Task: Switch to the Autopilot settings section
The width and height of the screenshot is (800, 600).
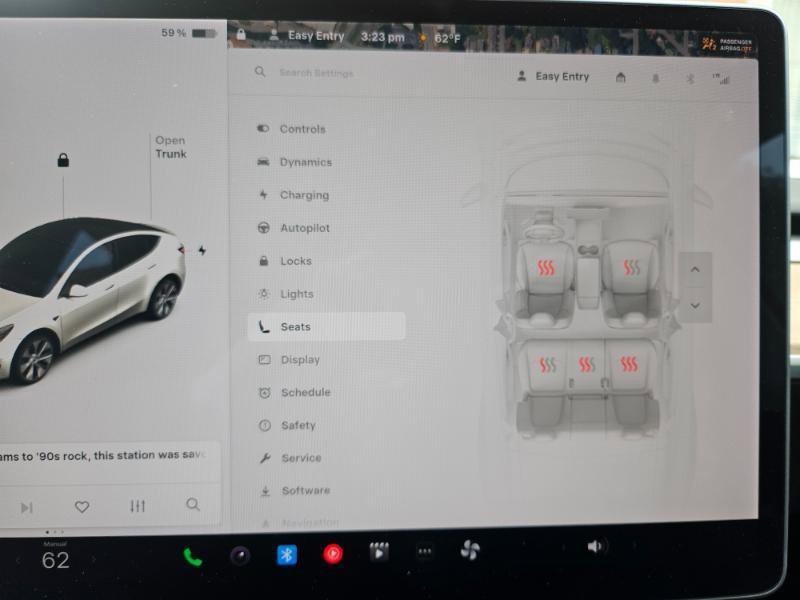Action: [x=307, y=227]
